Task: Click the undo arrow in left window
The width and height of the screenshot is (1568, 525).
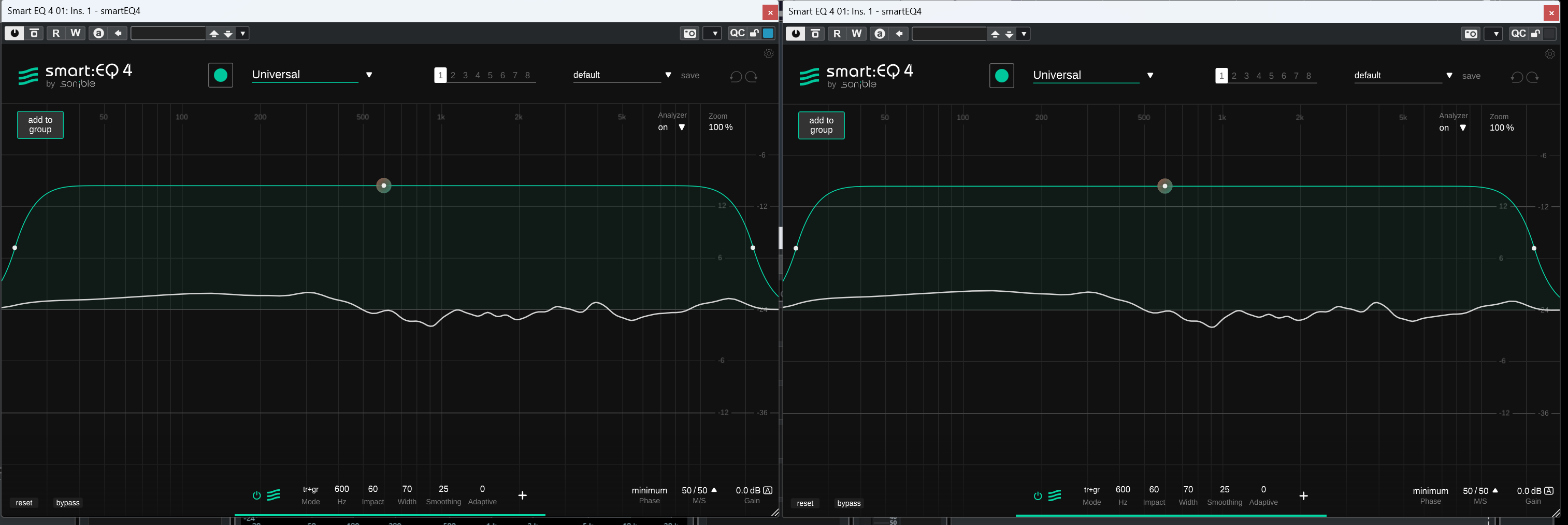Action: pos(736,77)
